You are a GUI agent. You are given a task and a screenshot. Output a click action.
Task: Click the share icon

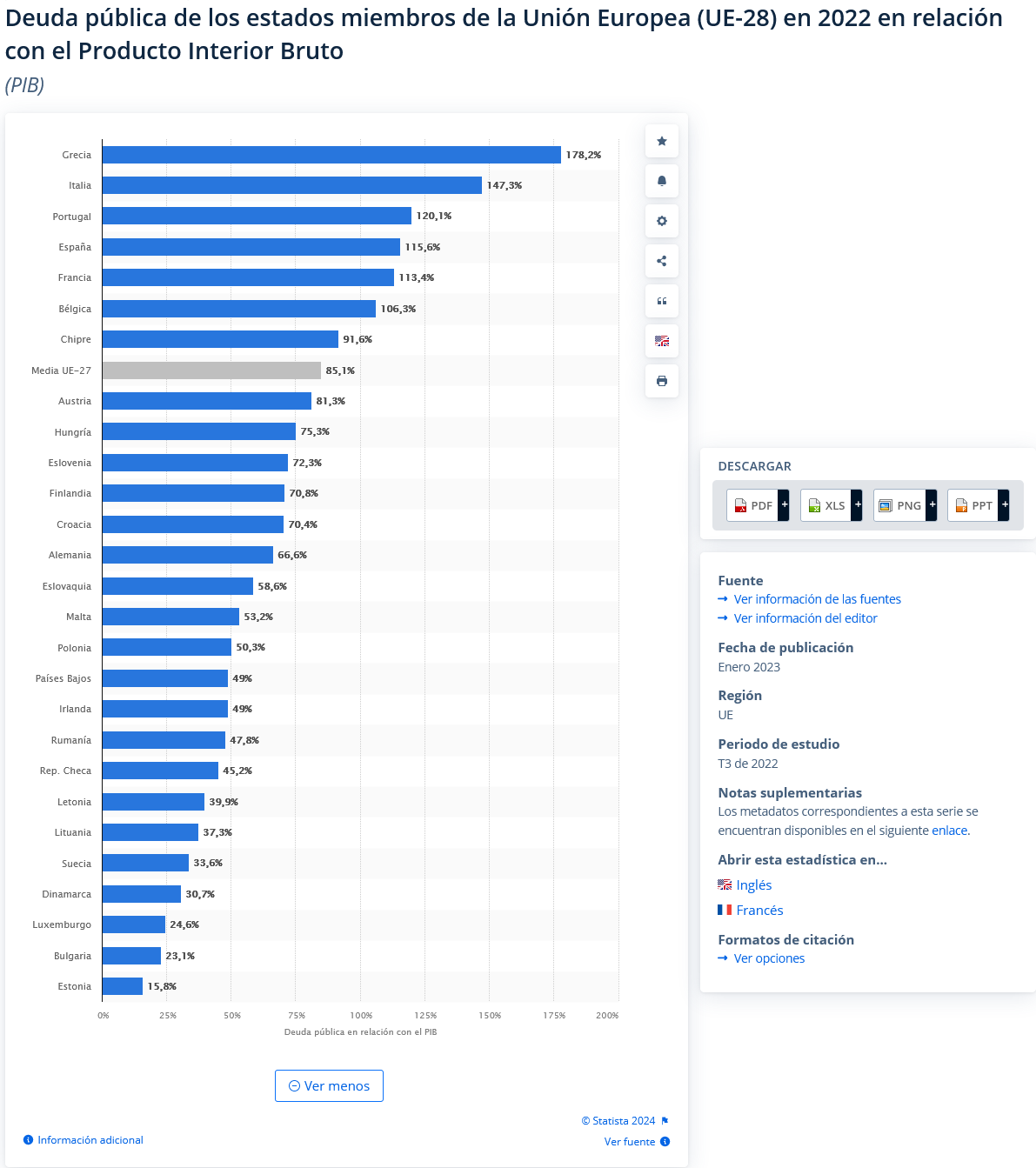[x=661, y=261]
